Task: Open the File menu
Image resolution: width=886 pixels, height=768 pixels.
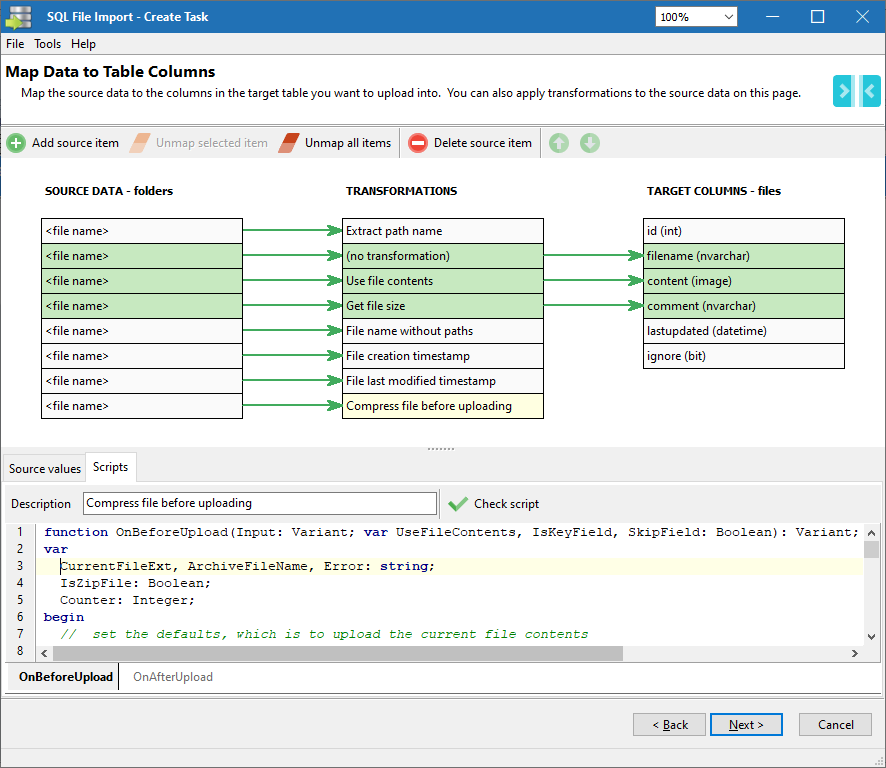Action: tap(15, 44)
